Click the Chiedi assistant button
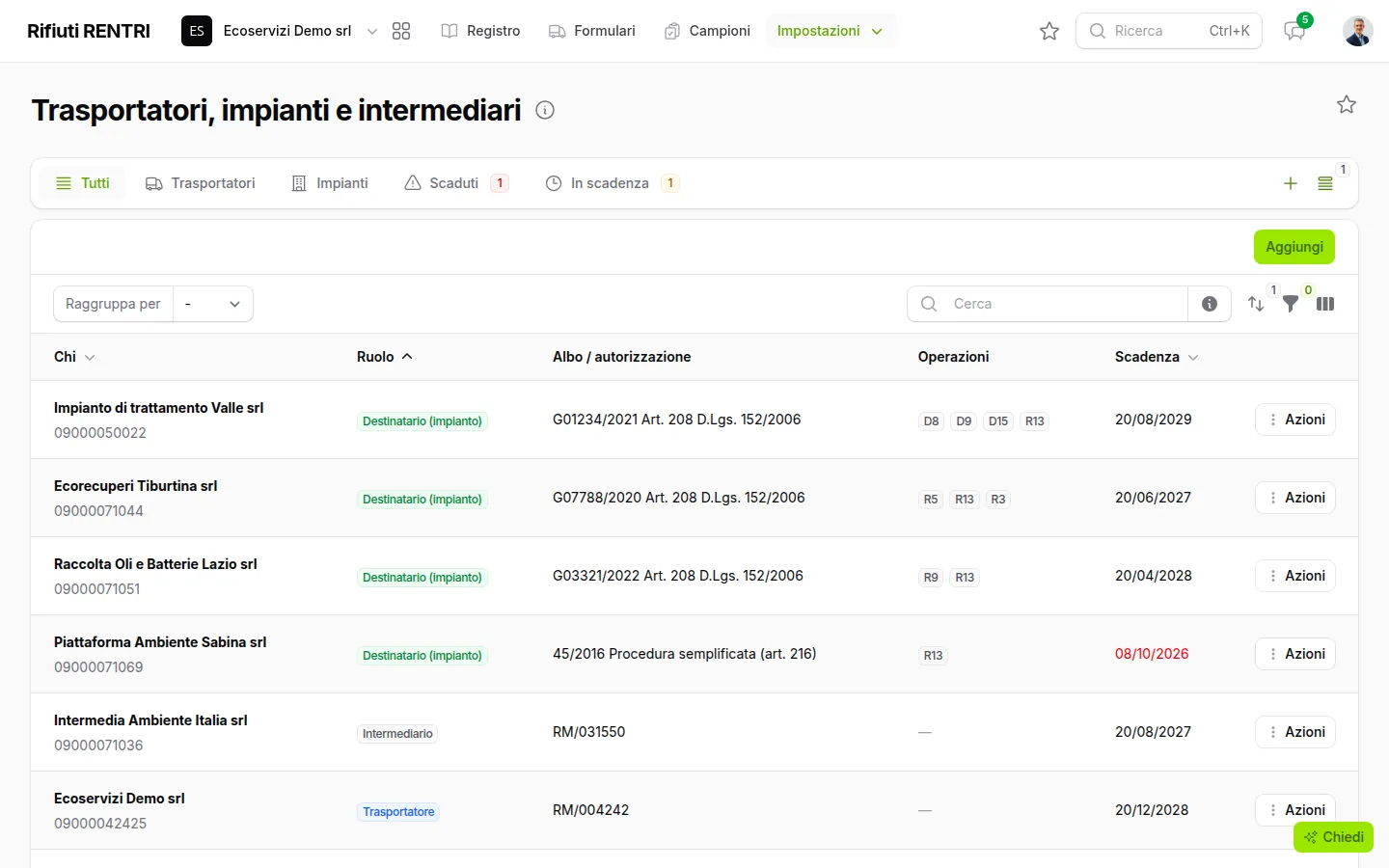This screenshot has width=1389, height=868. coord(1333,837)
